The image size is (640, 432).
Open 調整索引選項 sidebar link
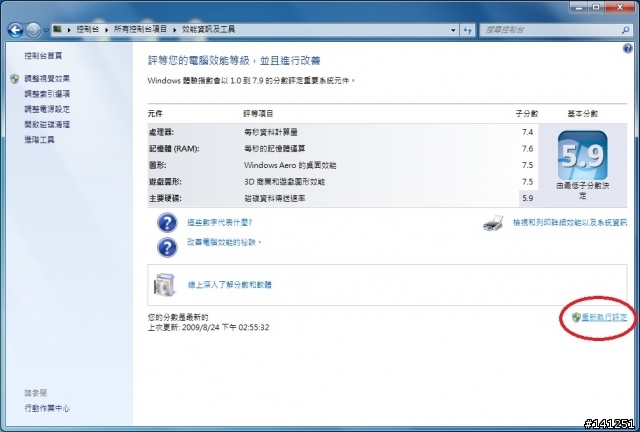47,94
